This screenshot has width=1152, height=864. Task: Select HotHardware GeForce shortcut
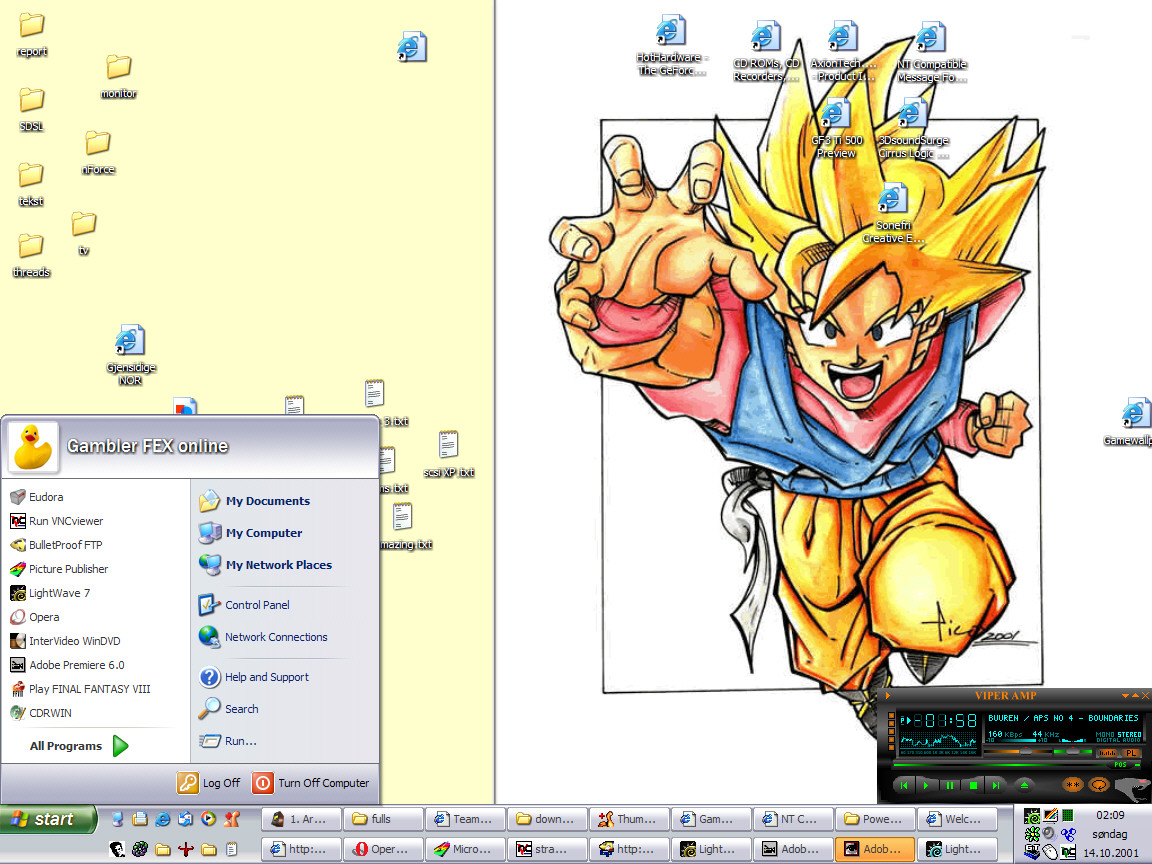coord(671,46)
